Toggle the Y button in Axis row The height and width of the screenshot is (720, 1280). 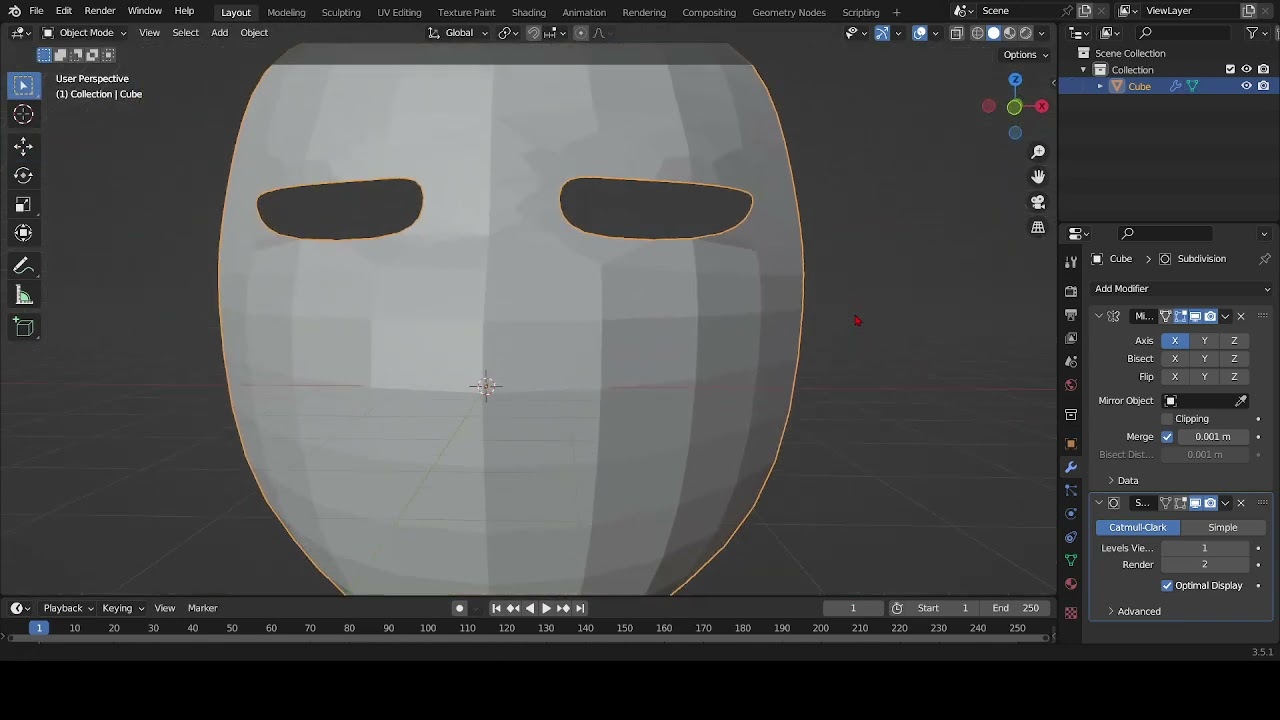(x=1204, y=341)
